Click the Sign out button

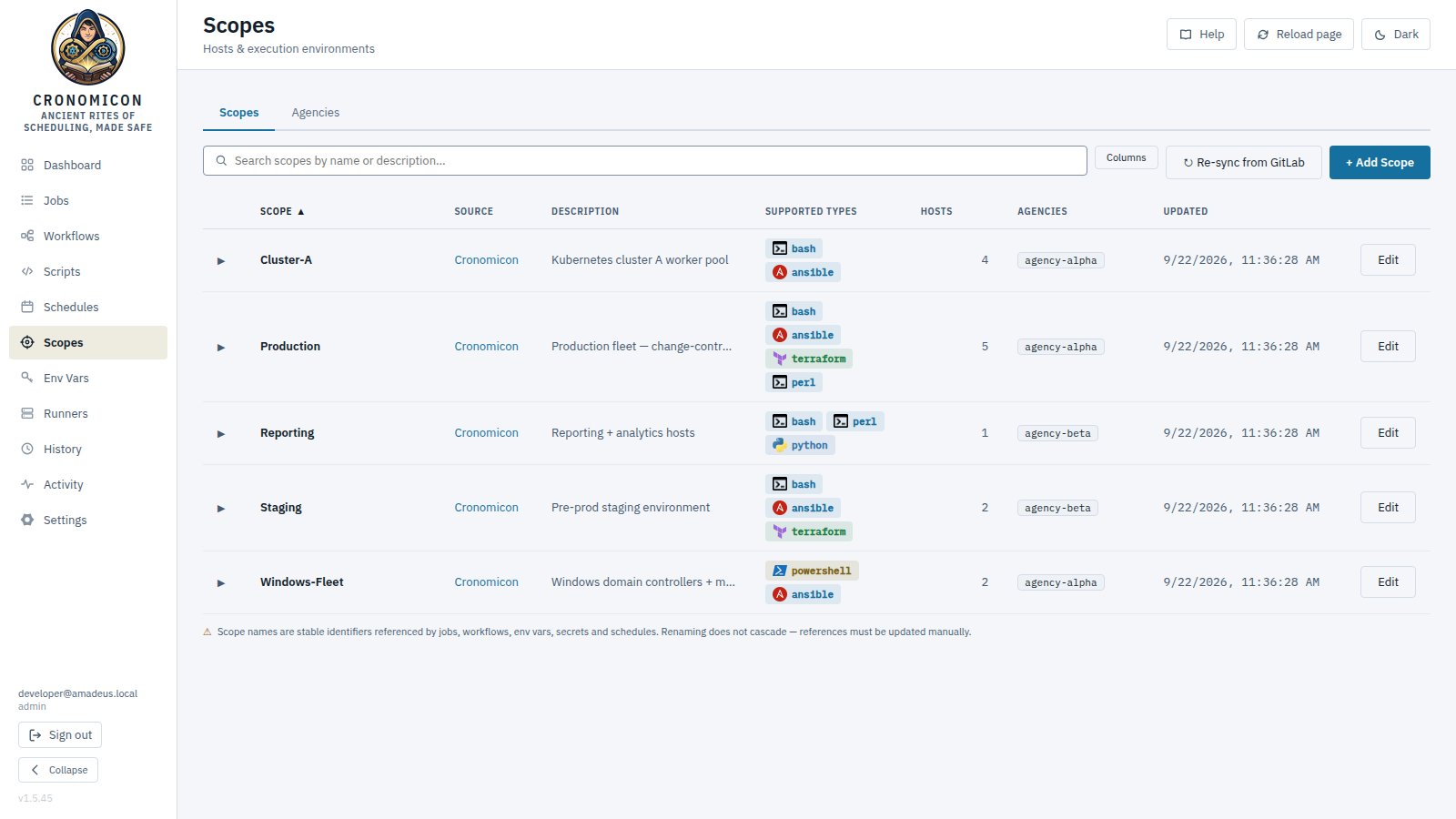tap(60, 734)
